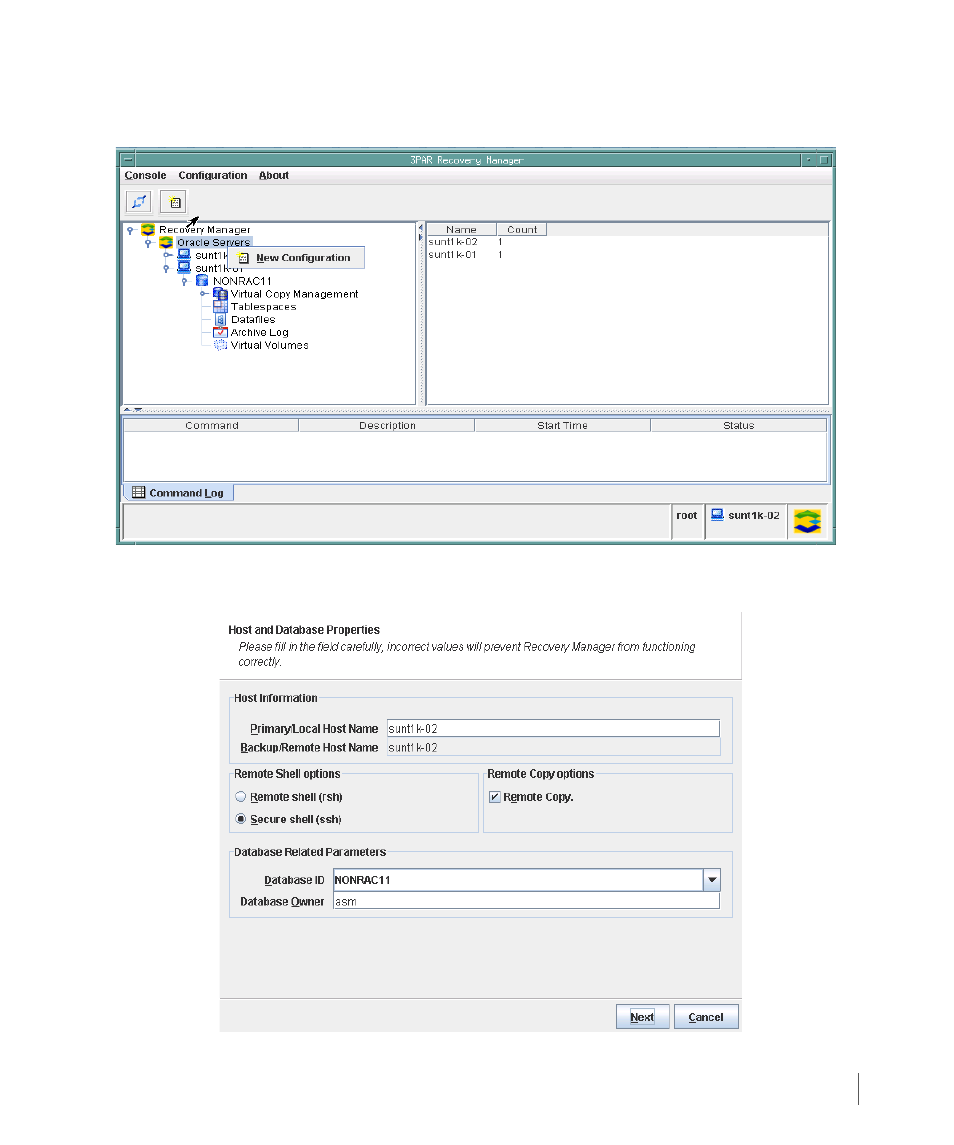Select the Datafiles tree item

pyautogui.click(x=253, y=320)
